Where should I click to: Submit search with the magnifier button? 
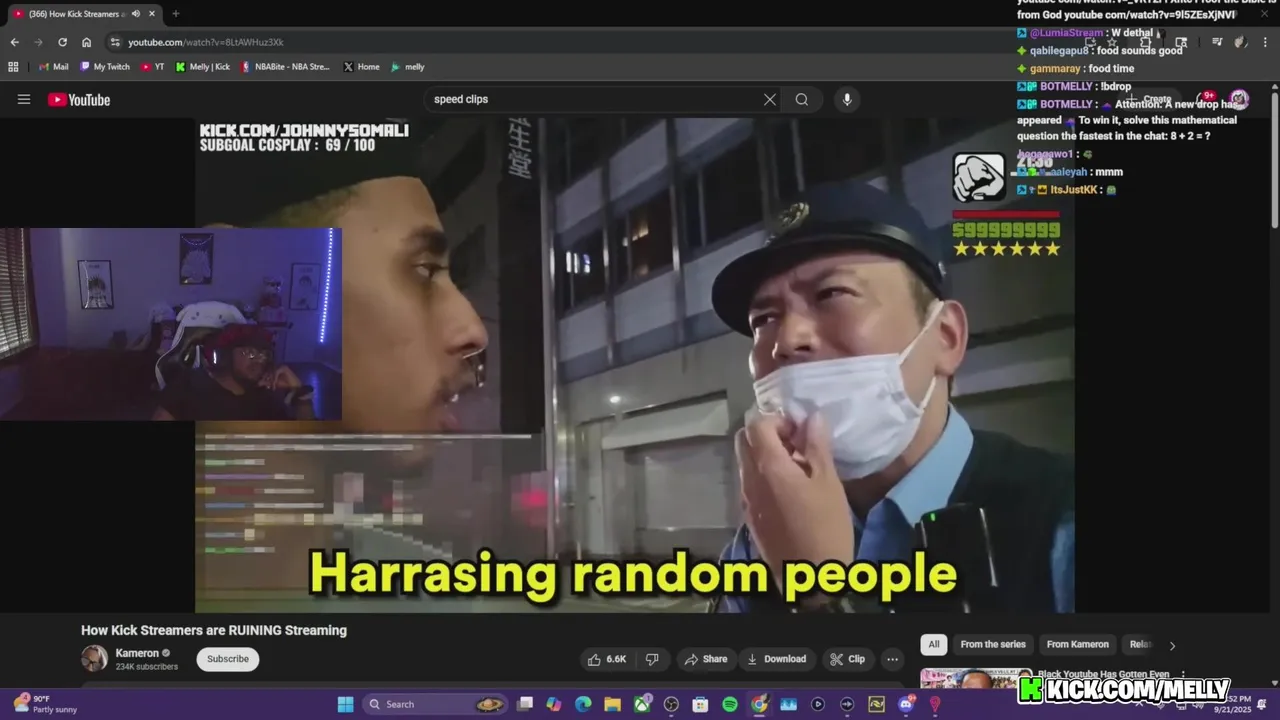802,99
